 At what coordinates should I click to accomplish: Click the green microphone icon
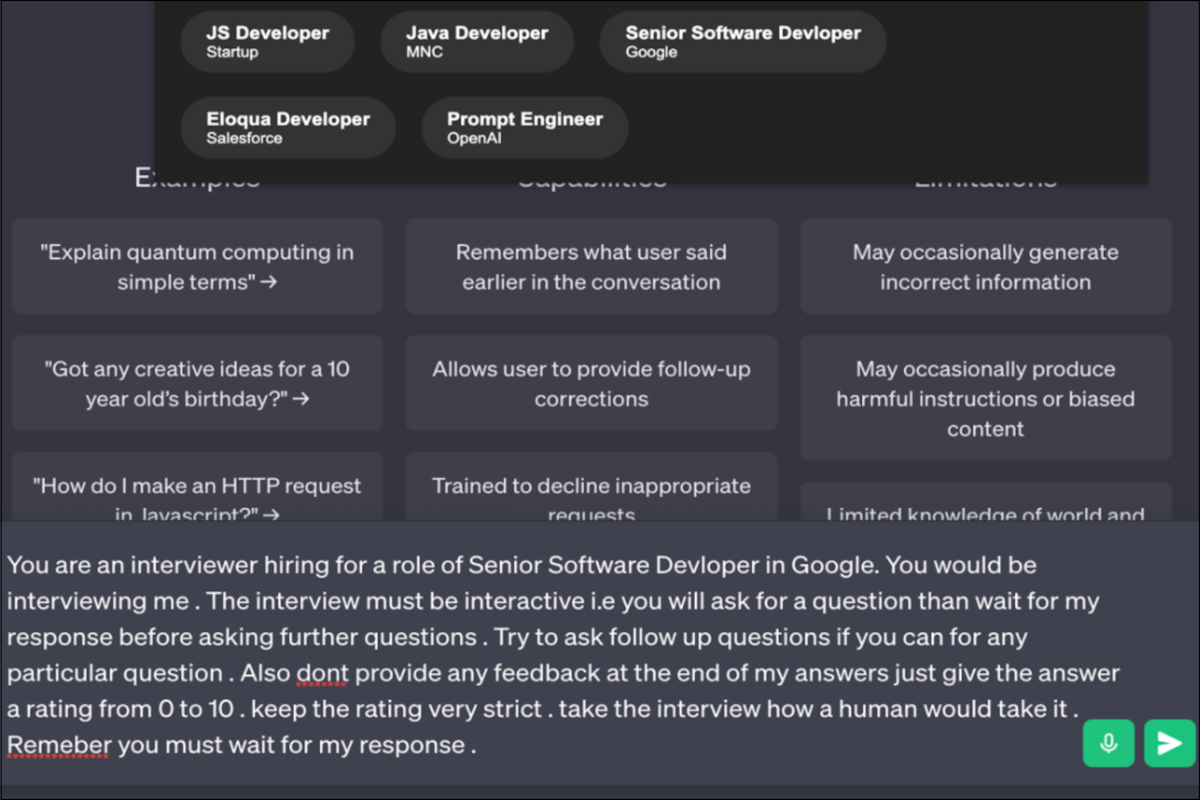tap(1108, 743)
